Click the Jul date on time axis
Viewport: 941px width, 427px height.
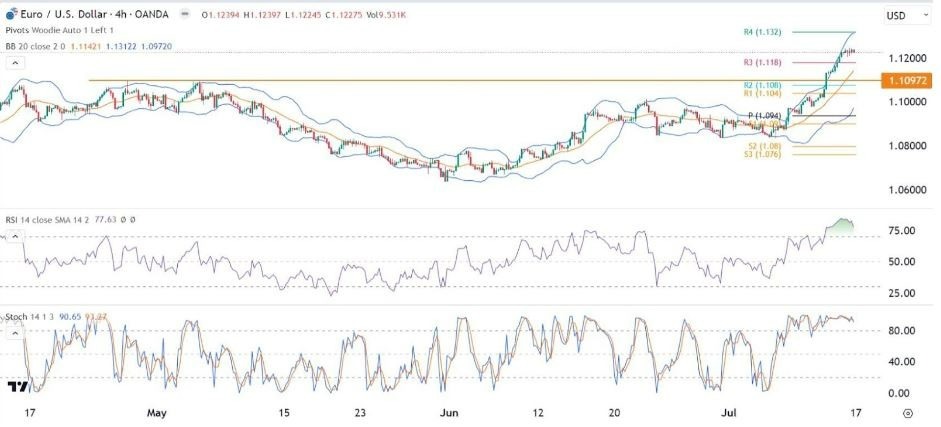pyautogui.click(x=730, y=413)
